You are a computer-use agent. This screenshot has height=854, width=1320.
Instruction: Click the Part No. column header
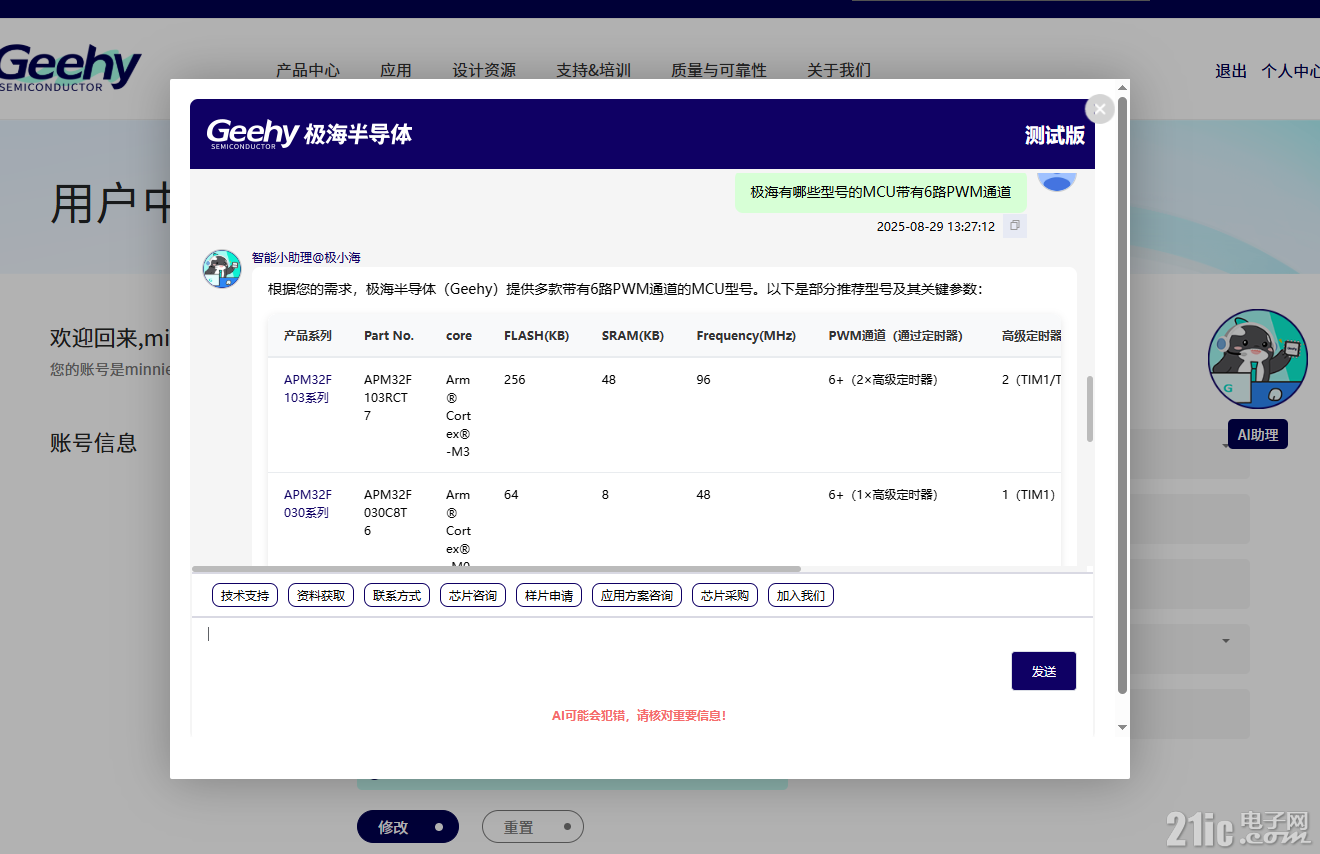[x=389, y=336]
